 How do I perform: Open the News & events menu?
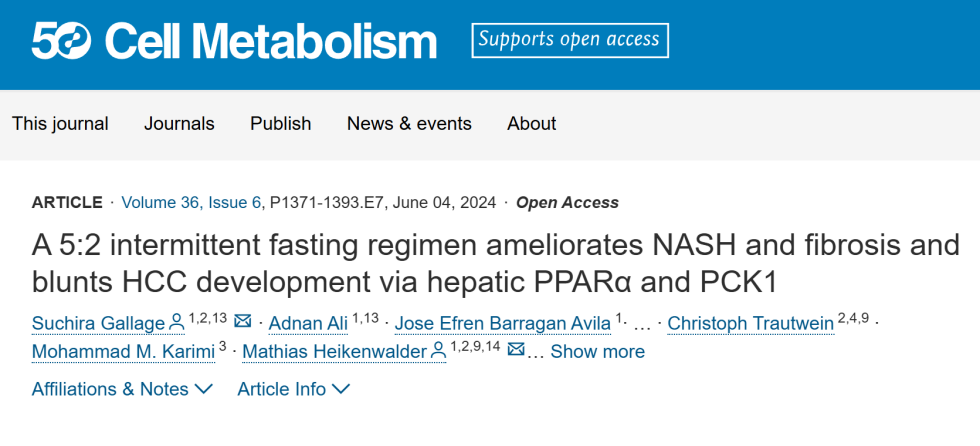tap(409, 124)
